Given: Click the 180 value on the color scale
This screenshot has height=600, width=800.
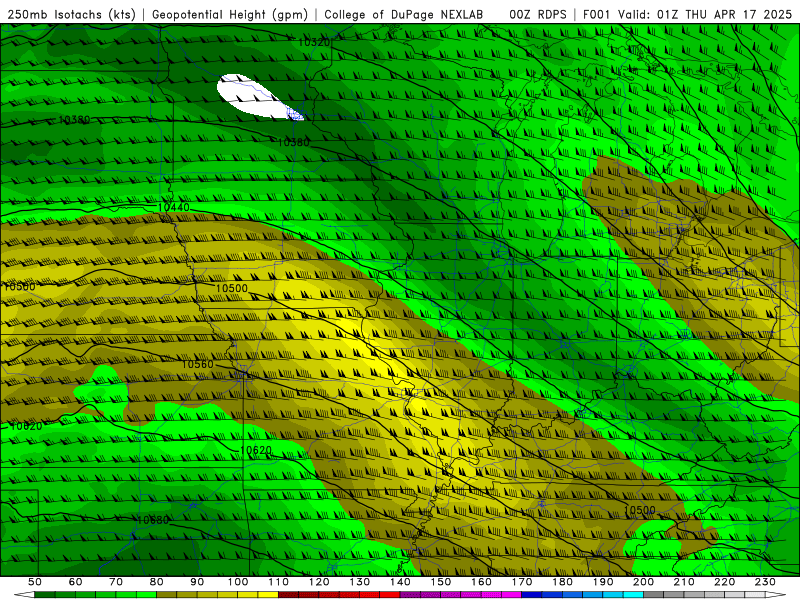Looking at the screenshot, I should point(562,582).
